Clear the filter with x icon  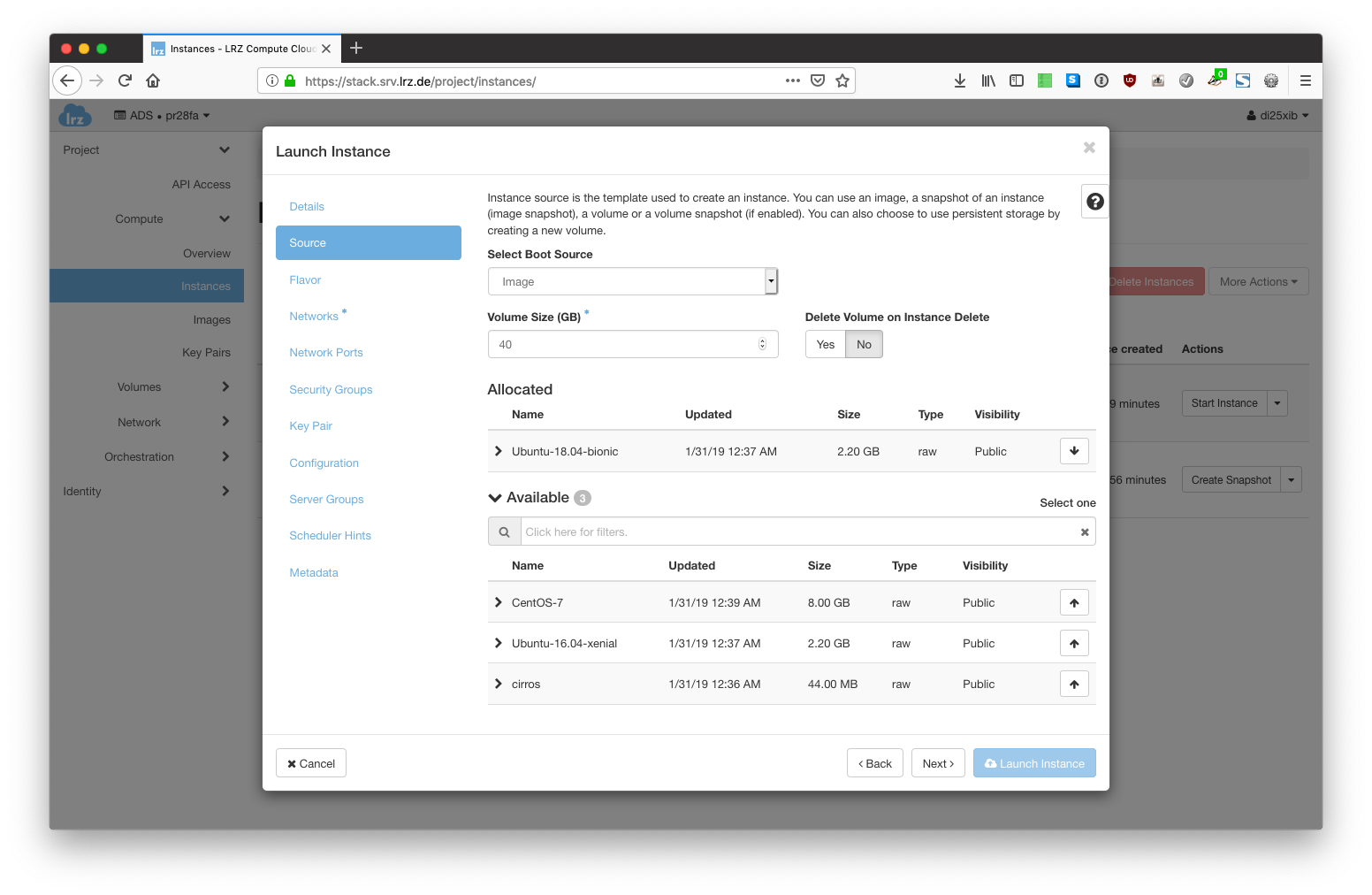pos(1084,532)
